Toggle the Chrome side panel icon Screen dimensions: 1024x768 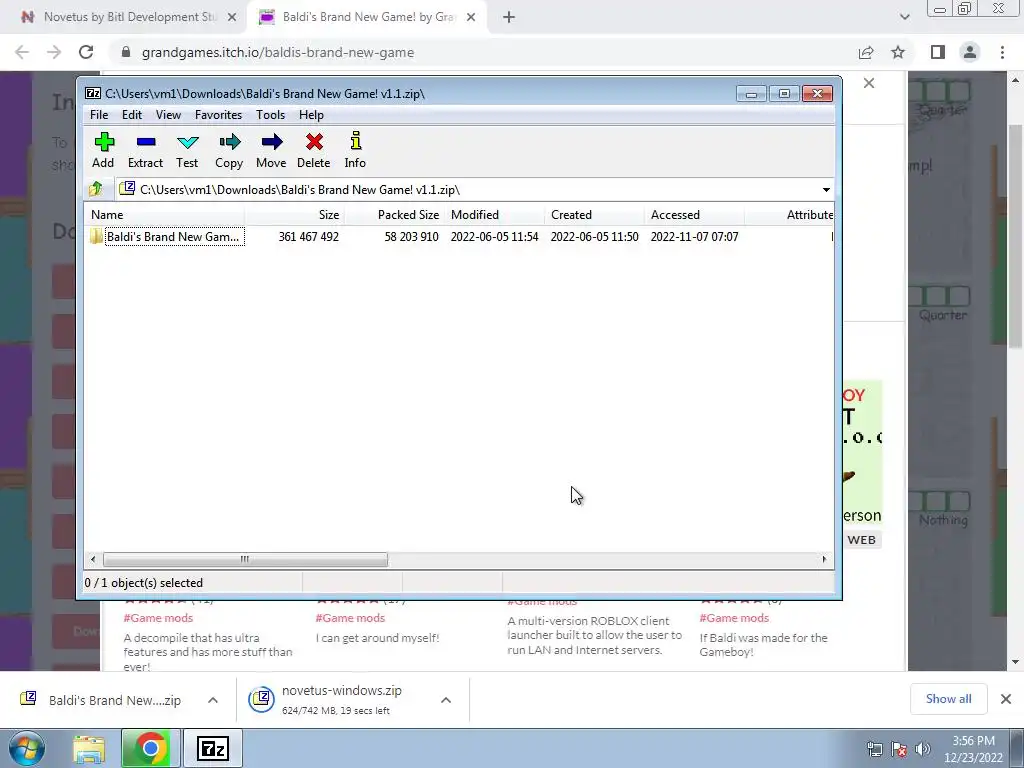pos(938,52)
